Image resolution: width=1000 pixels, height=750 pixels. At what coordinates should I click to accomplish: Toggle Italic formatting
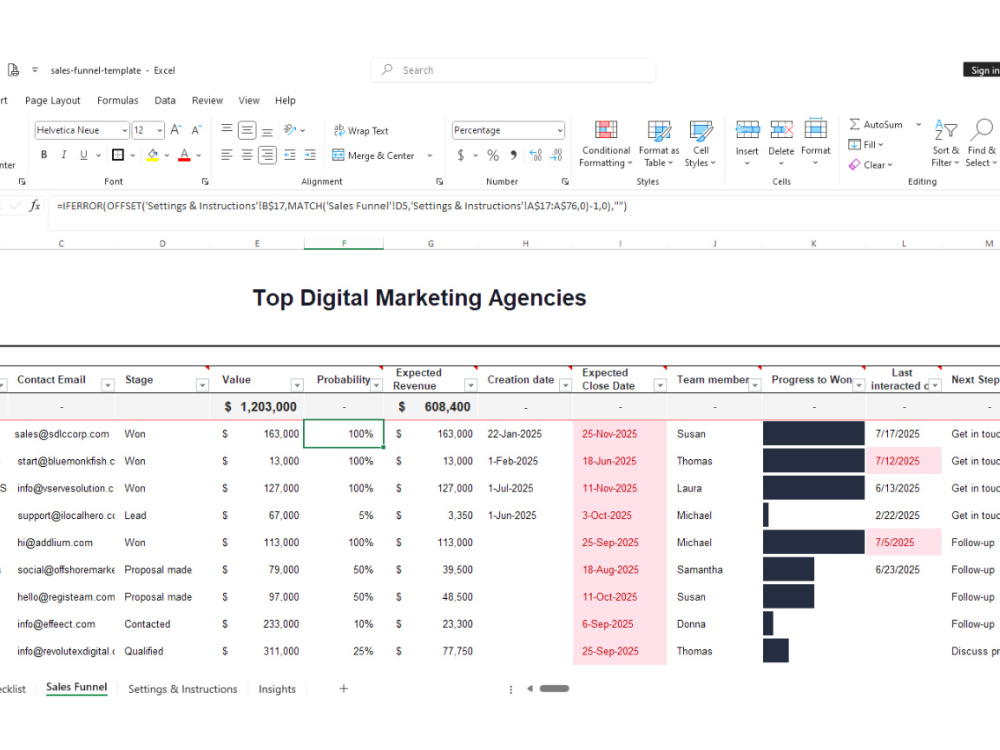tap(64, 155)
